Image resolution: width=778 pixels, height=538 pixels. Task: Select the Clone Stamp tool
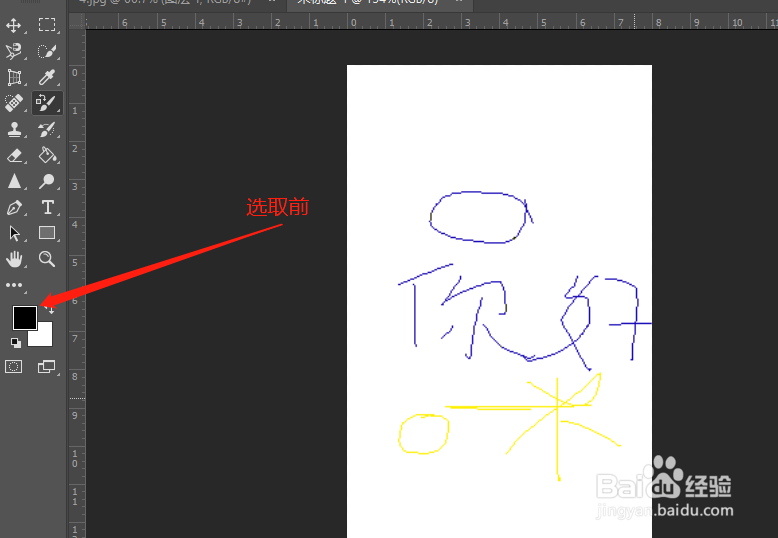point(14,130)
